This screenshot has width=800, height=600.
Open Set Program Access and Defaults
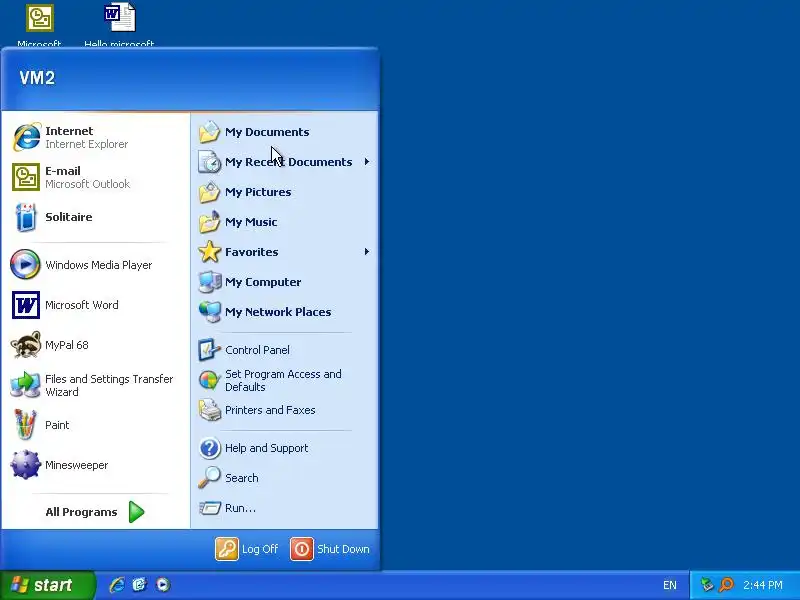click(x=284, y=380)
